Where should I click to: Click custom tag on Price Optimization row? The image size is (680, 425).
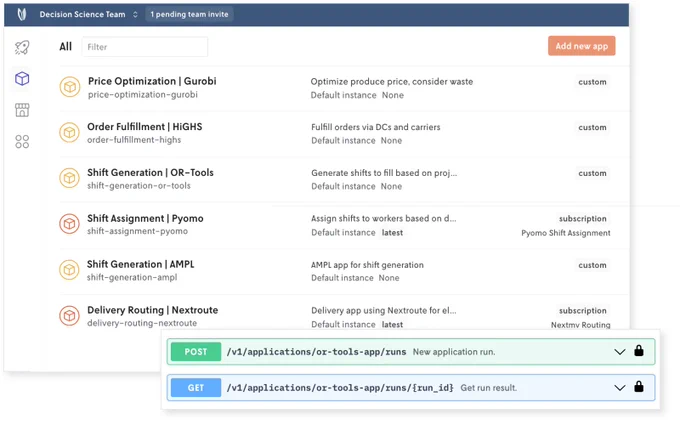coord(592,82)
